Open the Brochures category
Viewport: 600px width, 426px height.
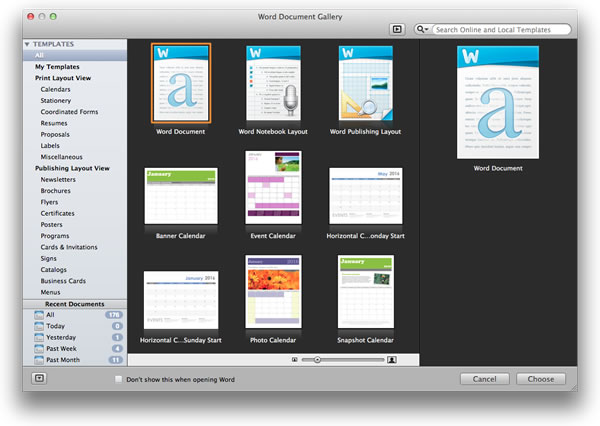55,191
